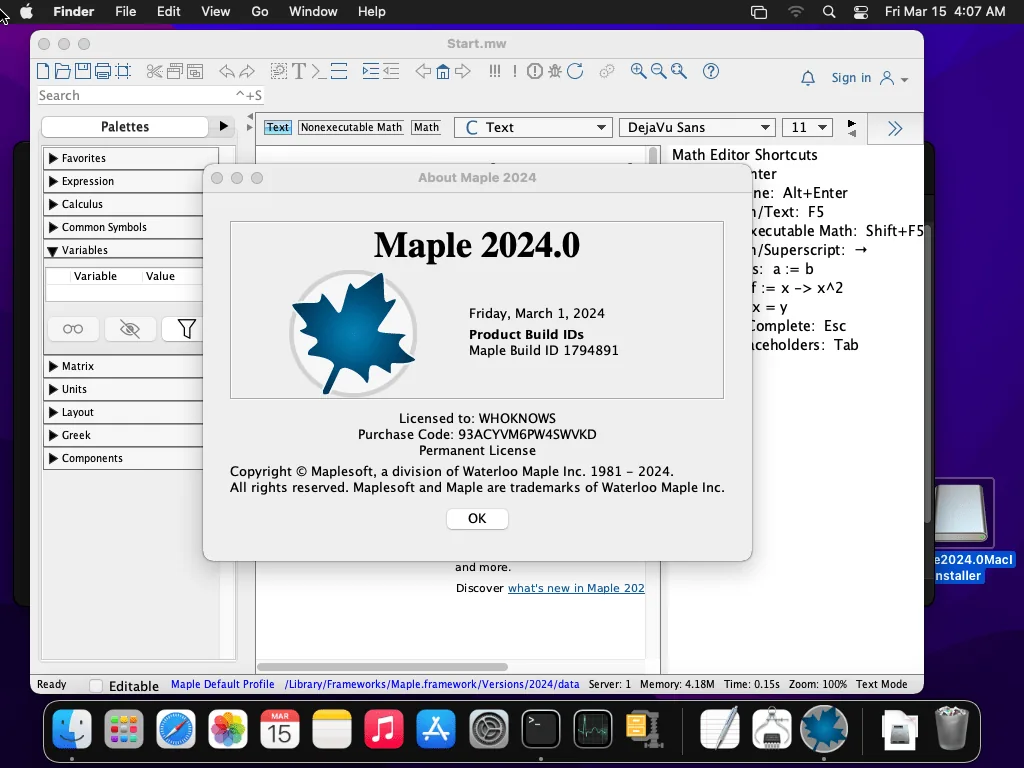The height and width of the screenshot is (768, 1024).
Task: Interrupt computation with stop icon
Action: click(535, 71)
